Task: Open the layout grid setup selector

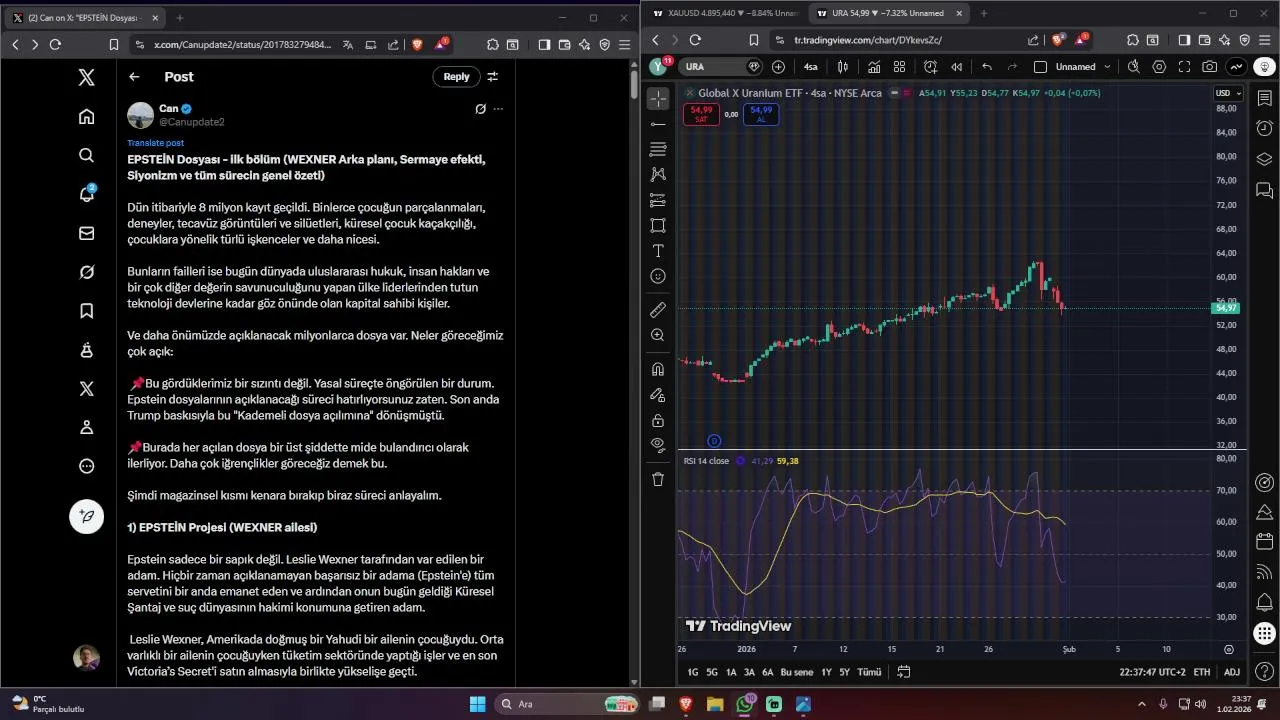Action: tap(899, 67)
